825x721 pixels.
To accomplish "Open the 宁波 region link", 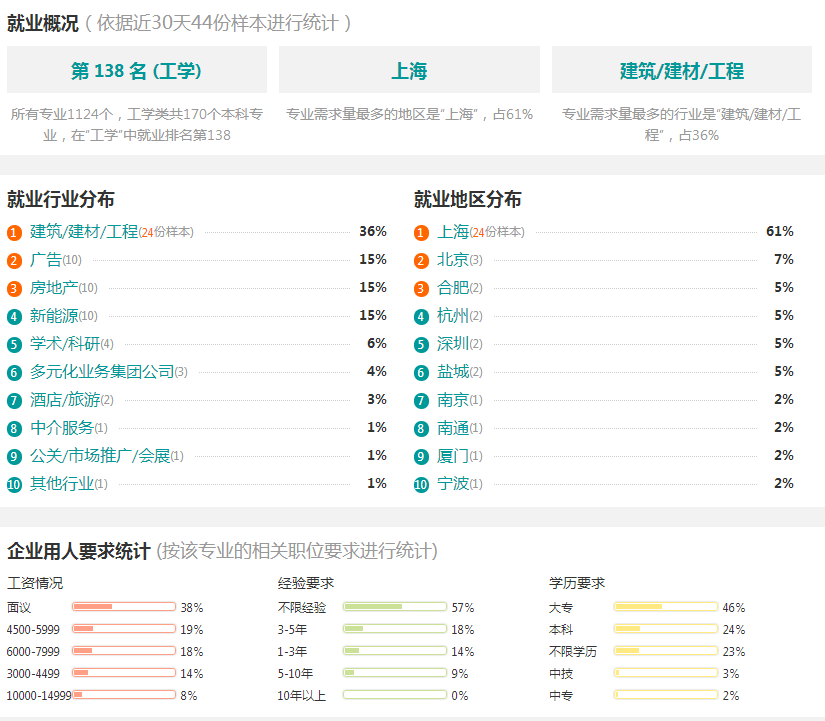I will pyautogui.click(x=453, y=483).
